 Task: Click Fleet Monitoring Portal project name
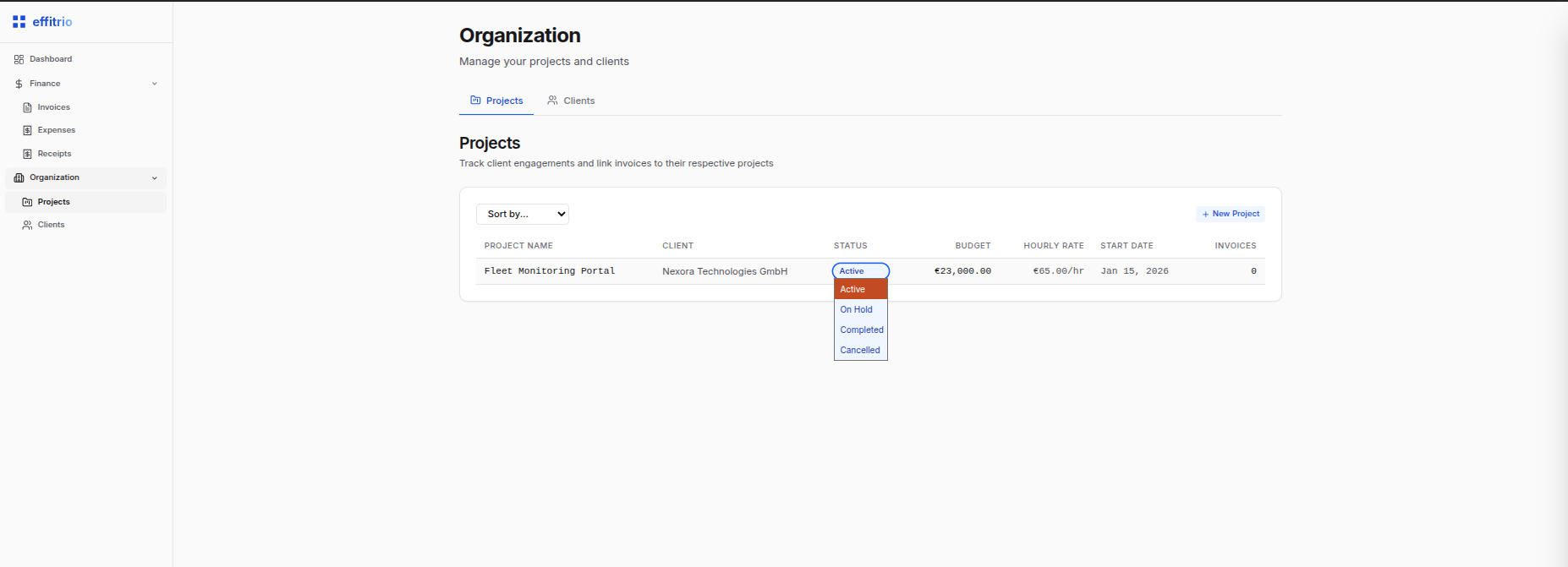[x=550, y=271]
